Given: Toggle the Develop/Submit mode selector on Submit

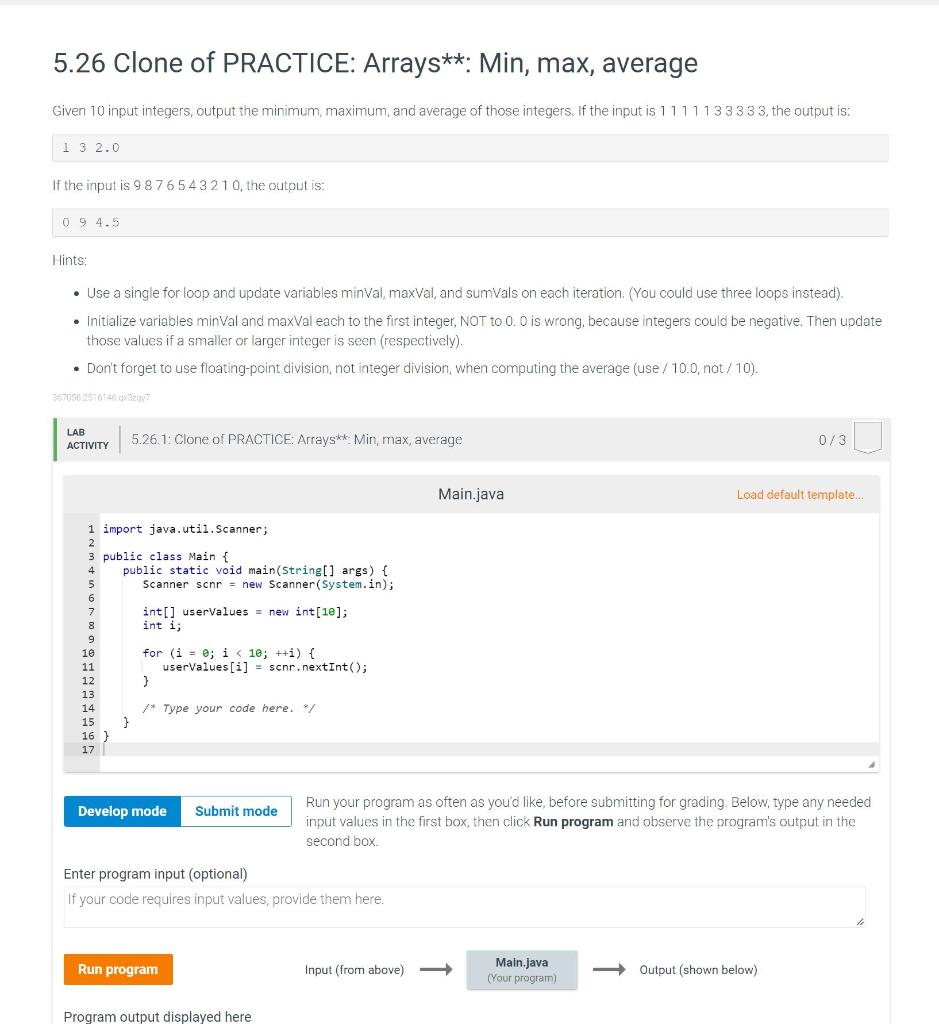Looking at the screenshot, I should [235, 811].
